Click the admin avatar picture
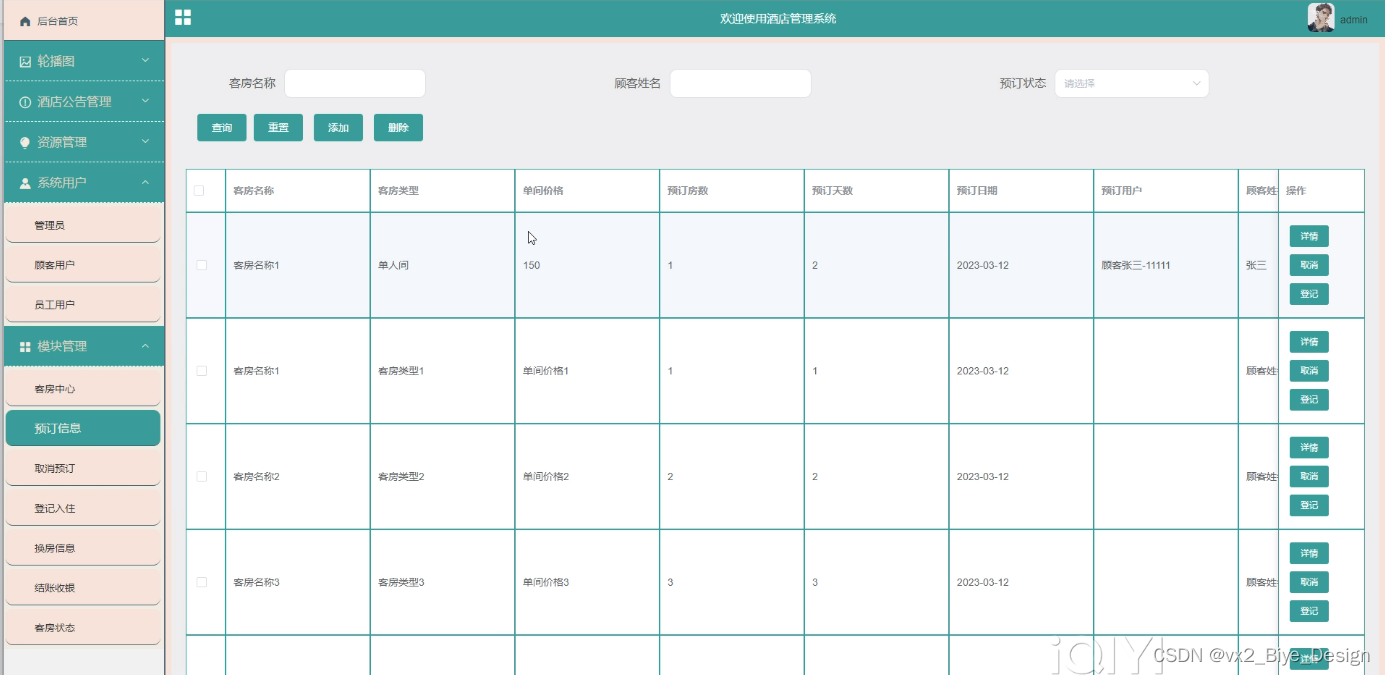The width and height of the screenshot is (1385, 675). pos(1321,18)
